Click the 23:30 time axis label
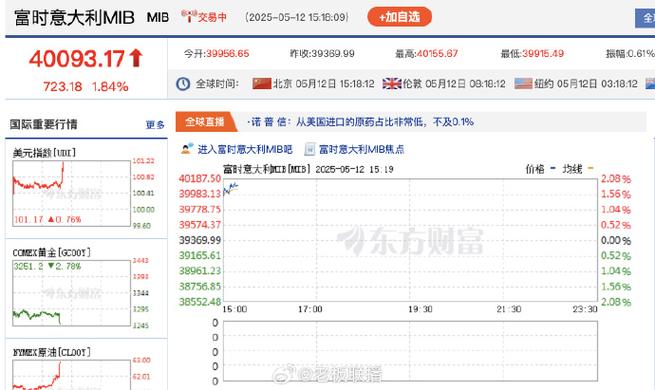Screen dimensions: 655x390 click(585, 309)
